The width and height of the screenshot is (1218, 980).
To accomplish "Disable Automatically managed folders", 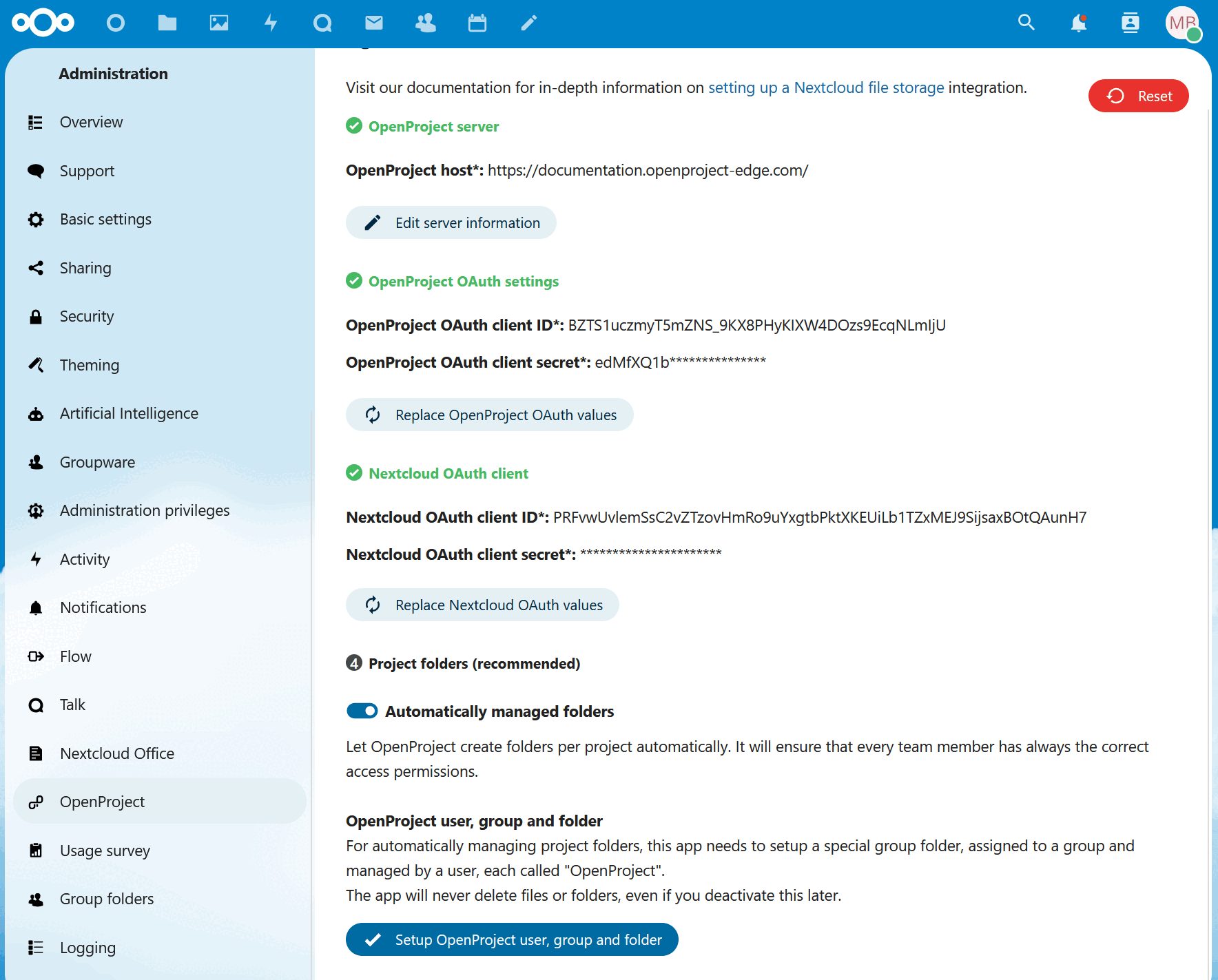I will tap(362, 711).
